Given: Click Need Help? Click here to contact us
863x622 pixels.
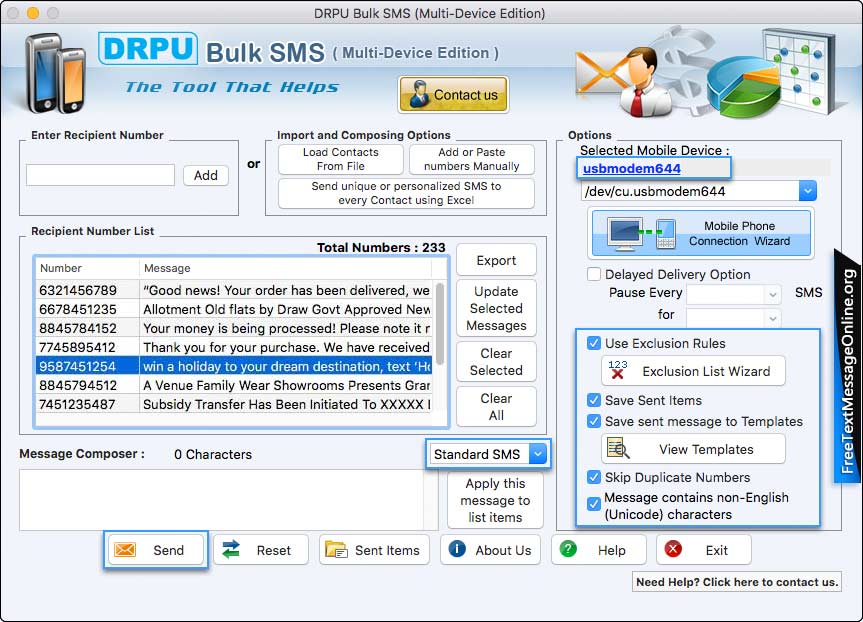Looking at the screenshot, I should click(x=737, y=582).
